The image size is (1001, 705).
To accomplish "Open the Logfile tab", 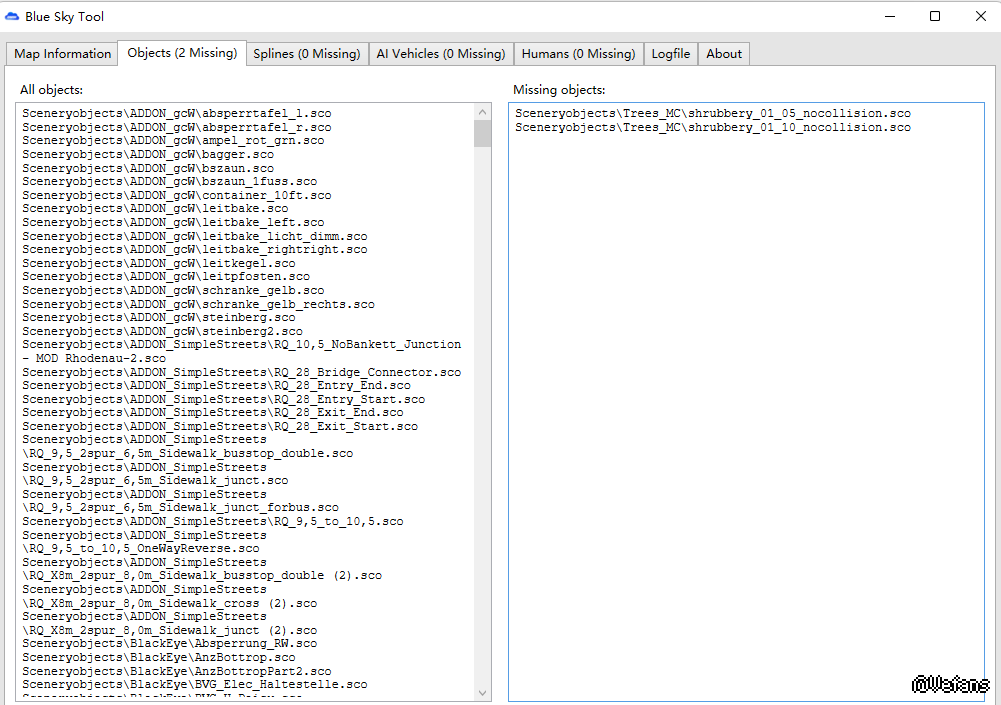I will click(x=671, y=54).
